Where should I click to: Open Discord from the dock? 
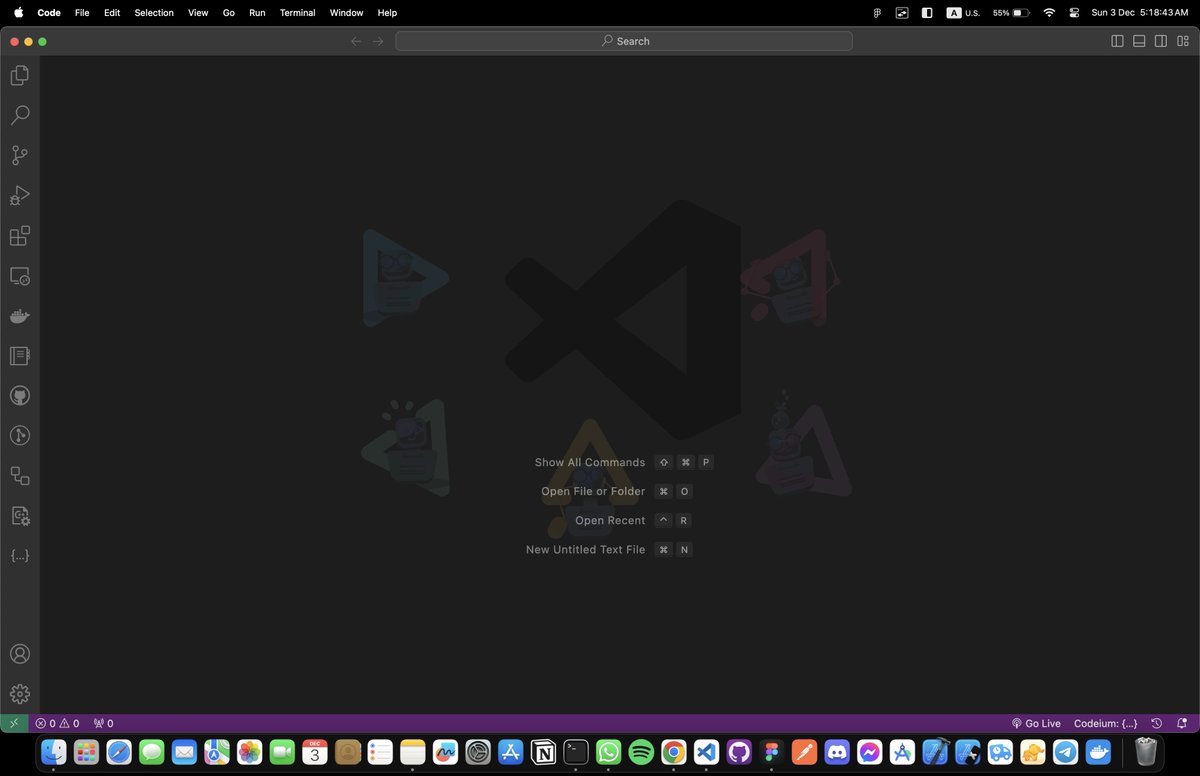837,752
